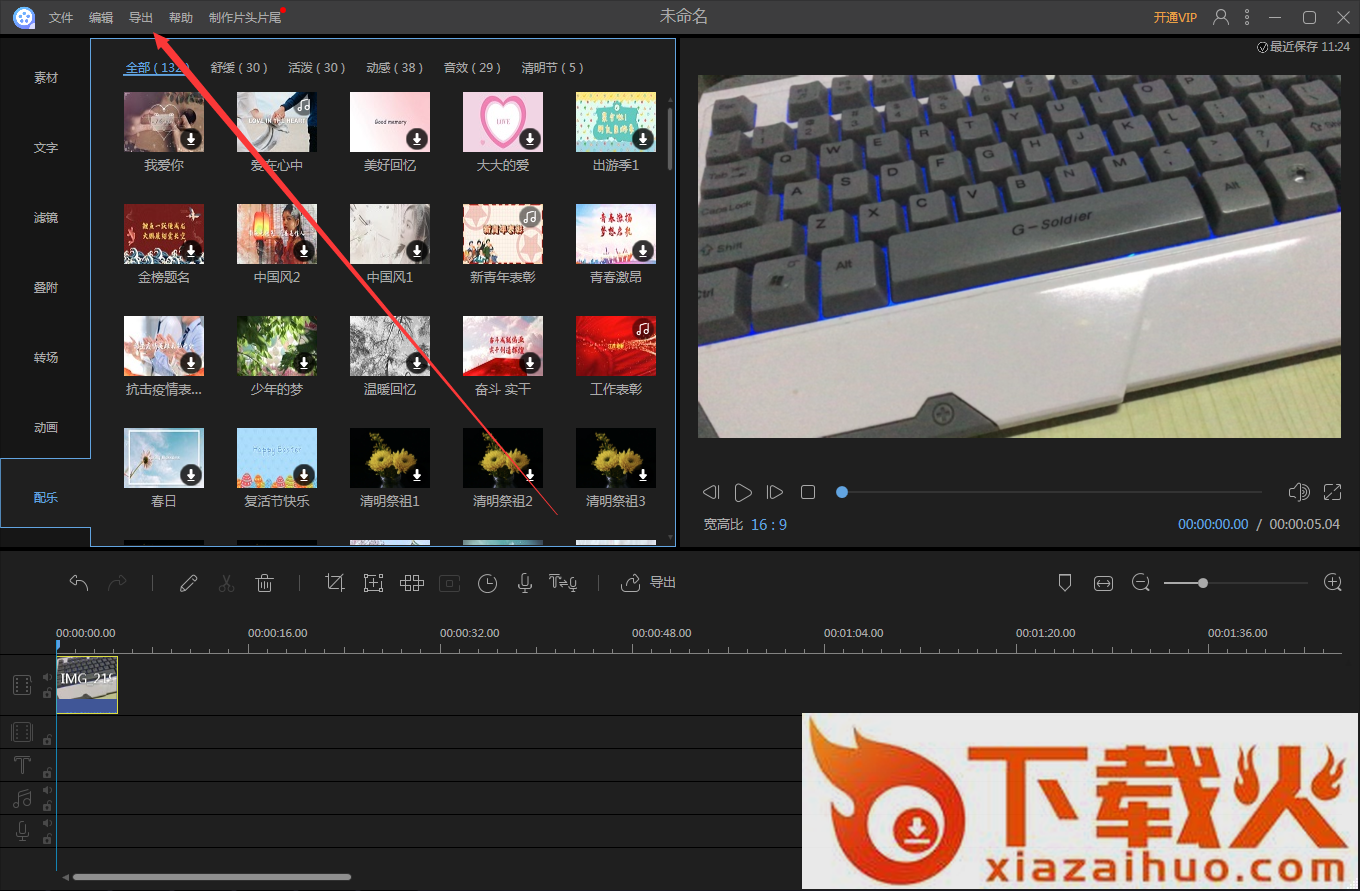The image size is (1360, 891).
Task: Select the 中国风2 music thumbnail
Action: [x=277, y=234]
